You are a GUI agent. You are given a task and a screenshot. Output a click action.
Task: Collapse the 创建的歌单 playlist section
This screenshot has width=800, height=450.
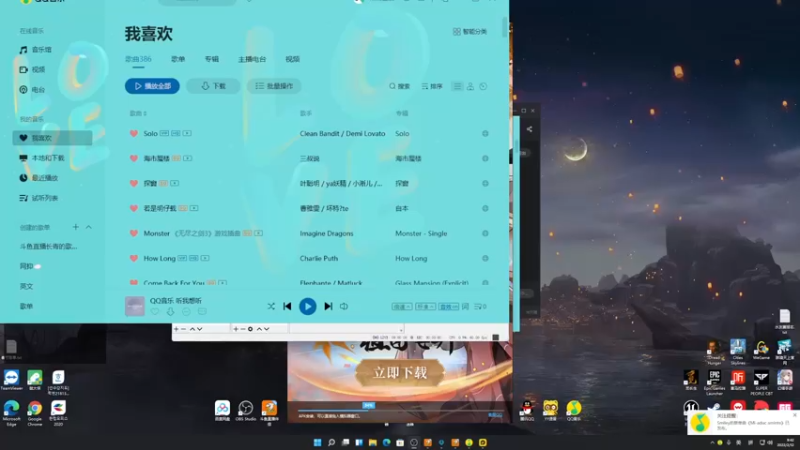click(x=89, y=227)
